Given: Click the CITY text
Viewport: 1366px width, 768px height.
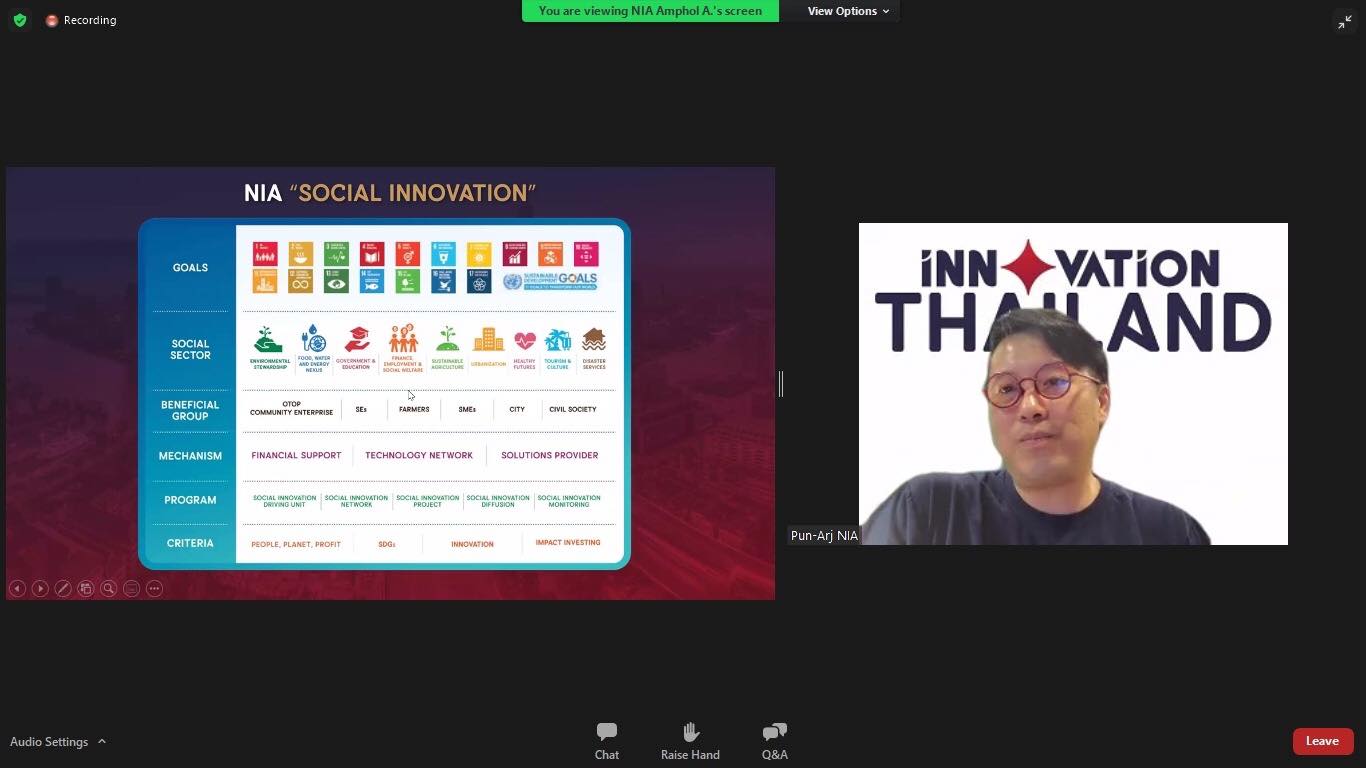Looking at the screenshot, I should click(517, 409).
